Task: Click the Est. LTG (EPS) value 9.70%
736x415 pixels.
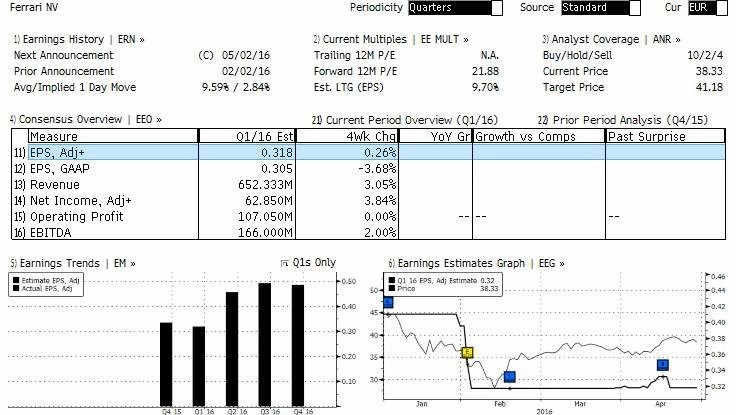Action: (x=485, y=87)
